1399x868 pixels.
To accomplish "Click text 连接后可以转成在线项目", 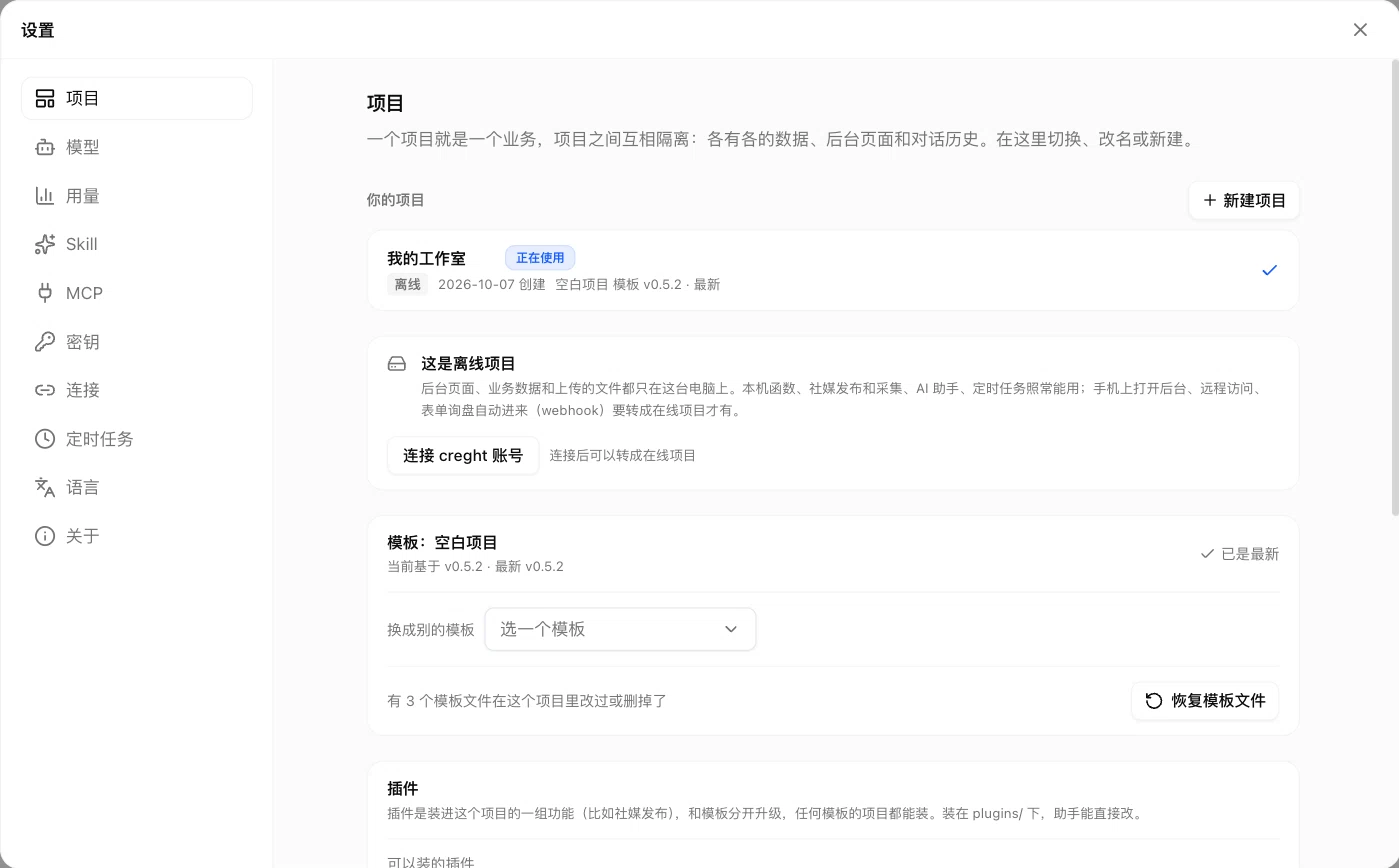I will 622,455.
